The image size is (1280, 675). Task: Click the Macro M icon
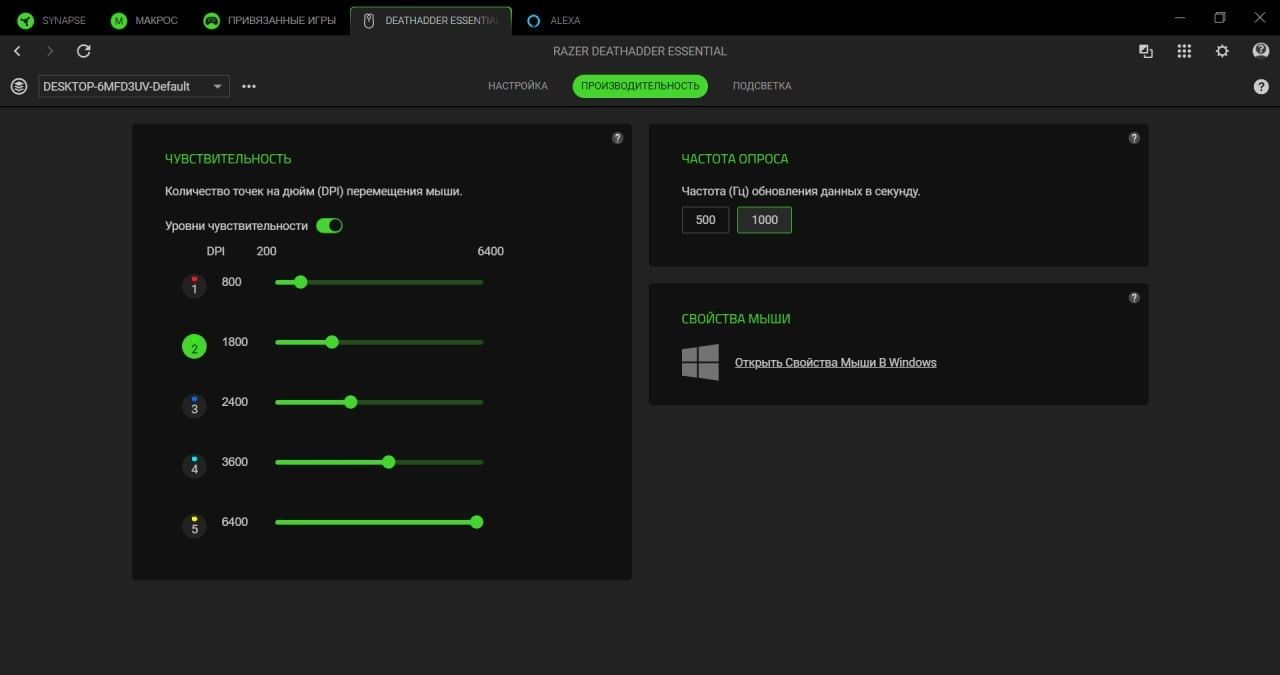tap(119, 20)
